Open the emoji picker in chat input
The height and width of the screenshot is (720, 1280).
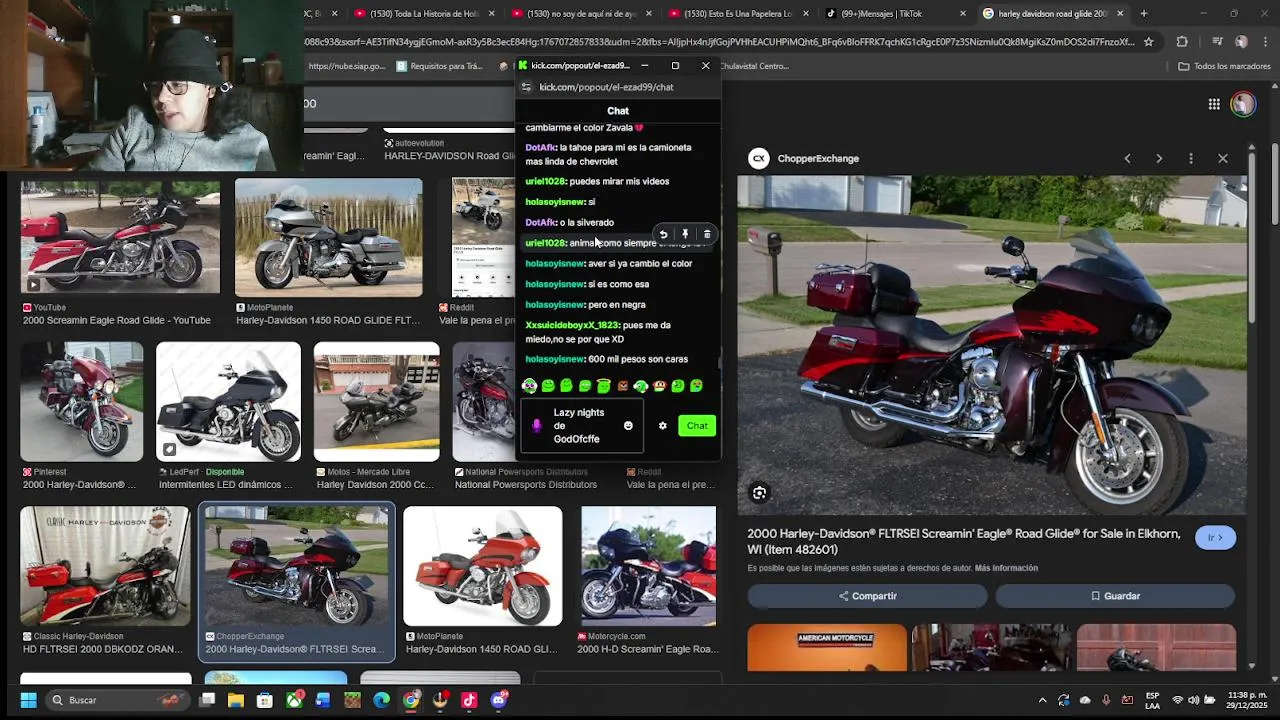click(x=628, y=426)
